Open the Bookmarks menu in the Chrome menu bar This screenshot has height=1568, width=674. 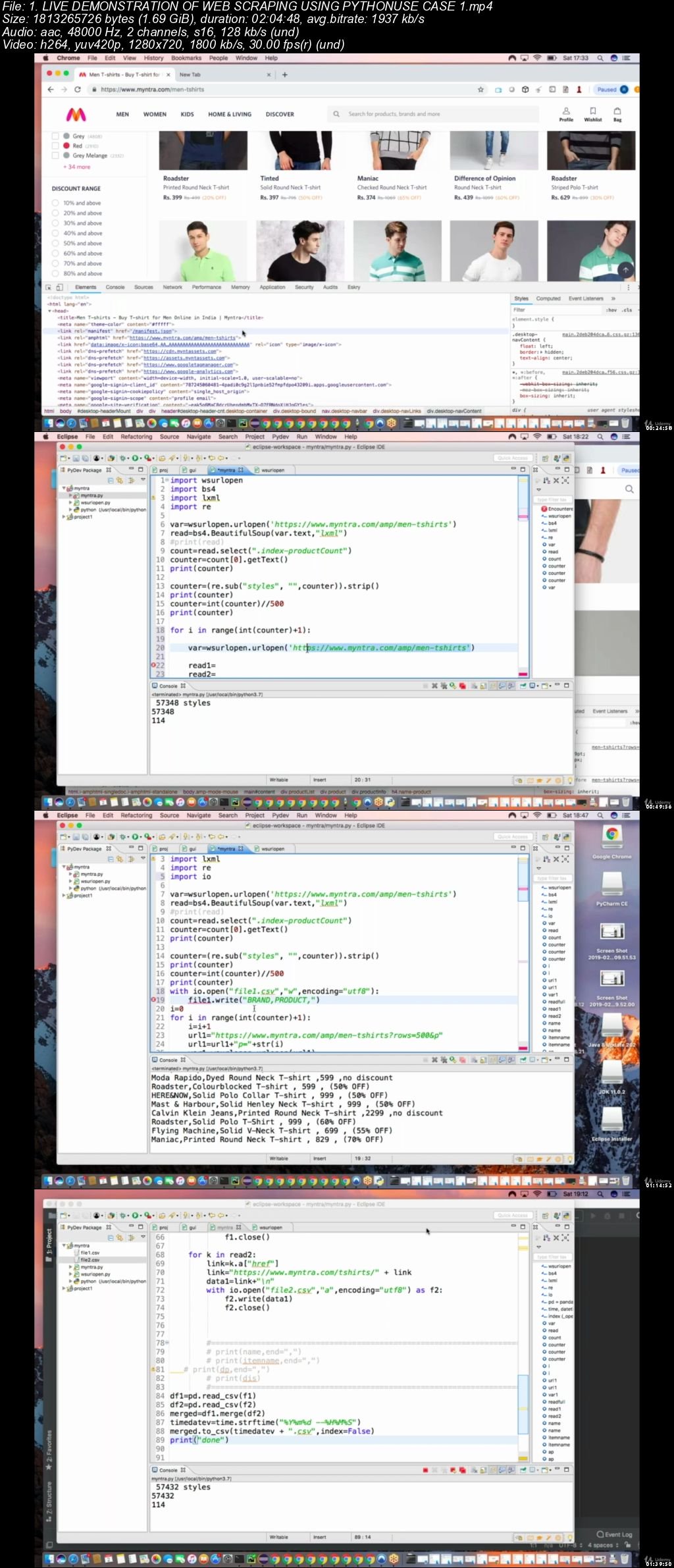[186, 58]
